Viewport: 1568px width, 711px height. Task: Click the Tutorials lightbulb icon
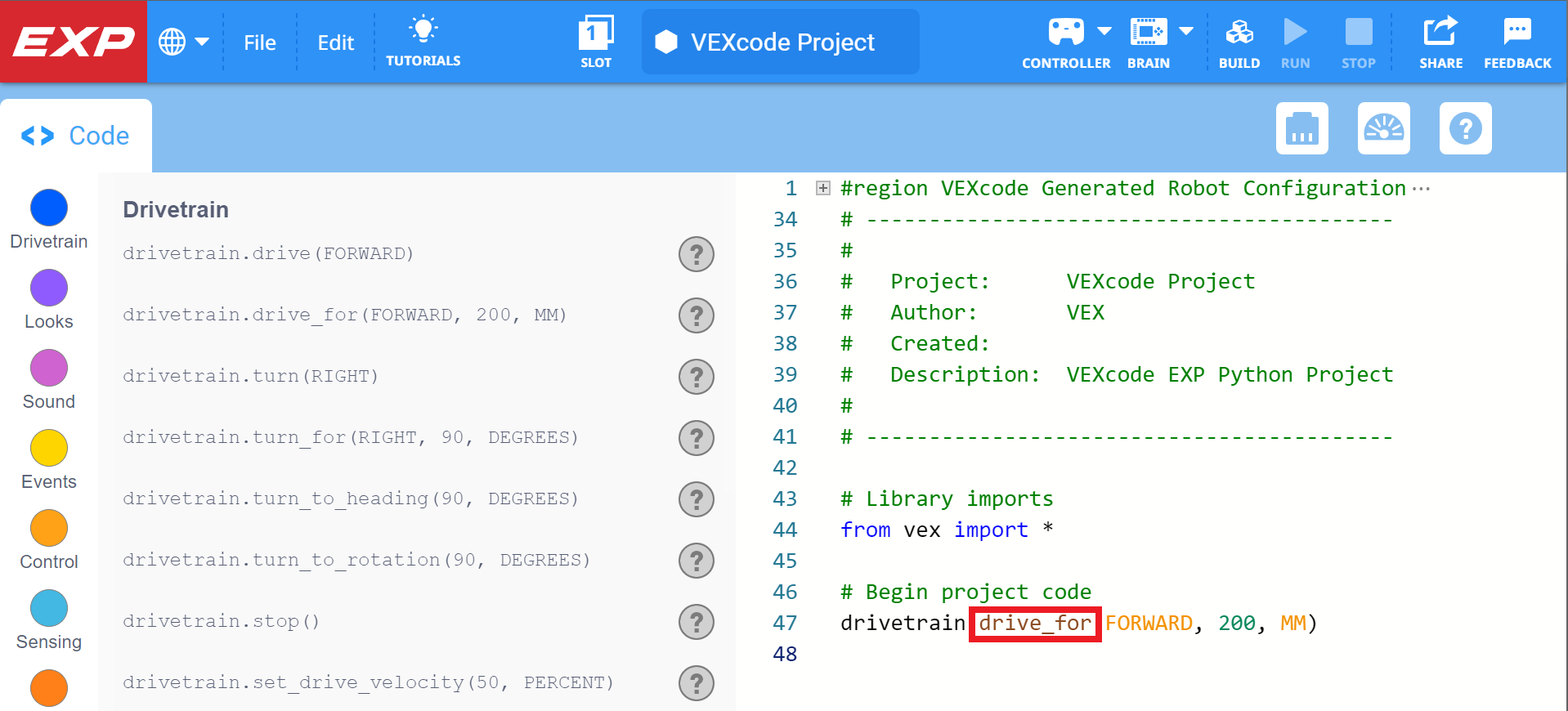click(x=423, y=30)
